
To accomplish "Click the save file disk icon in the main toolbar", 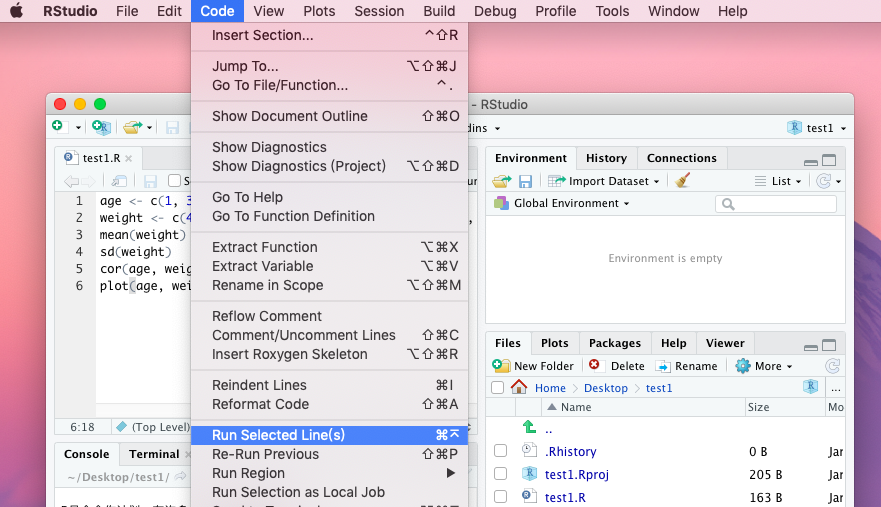I will click(172, 128).
